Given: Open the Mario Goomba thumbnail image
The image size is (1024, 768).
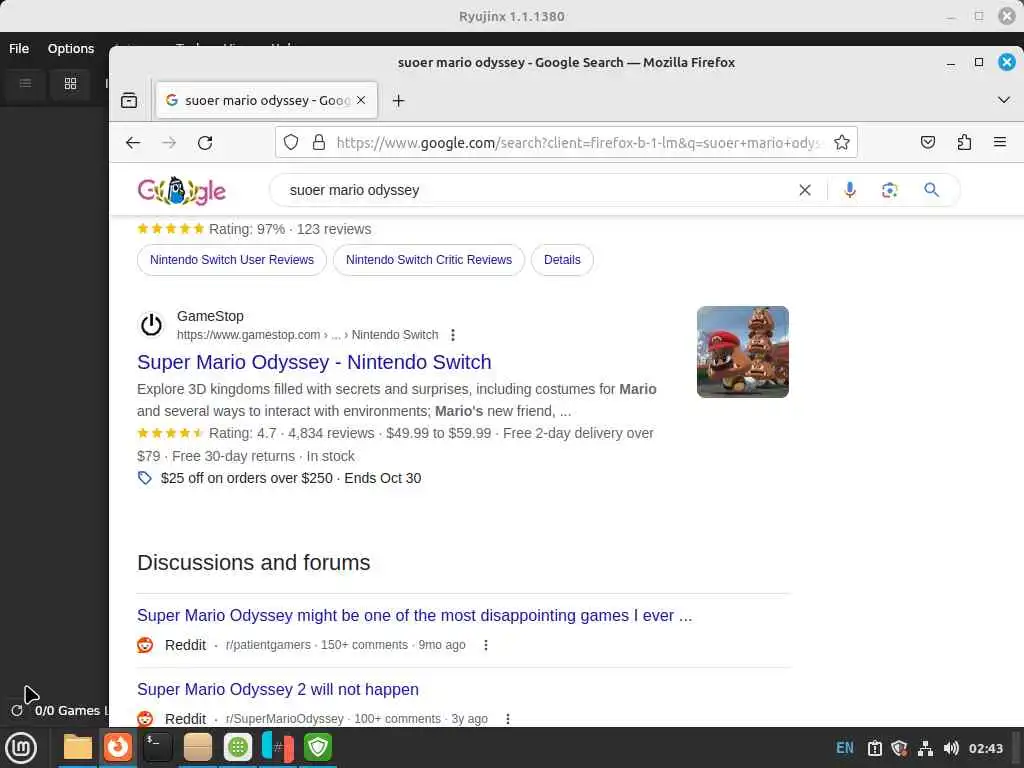Looking at the screenshot, I should (743, 352).
